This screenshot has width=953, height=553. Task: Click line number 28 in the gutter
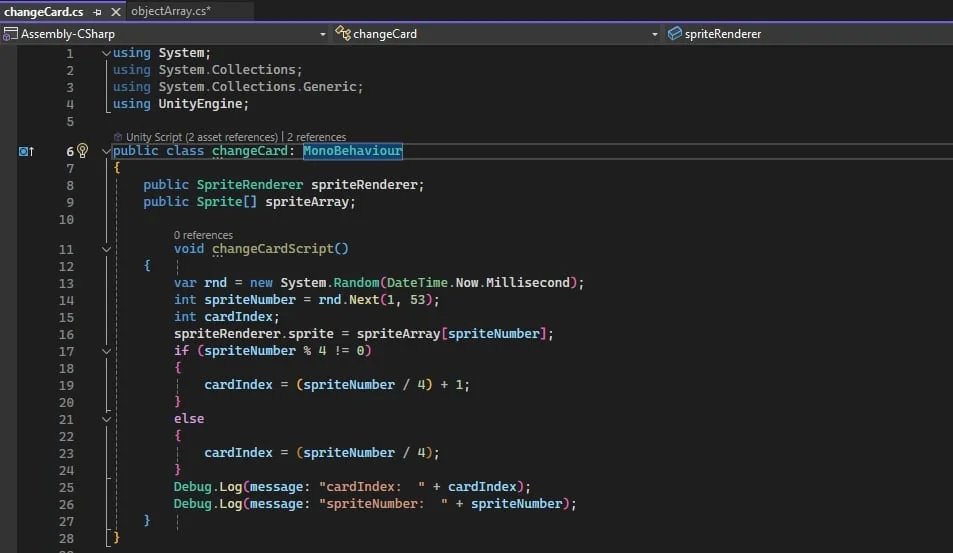(66, 539)
